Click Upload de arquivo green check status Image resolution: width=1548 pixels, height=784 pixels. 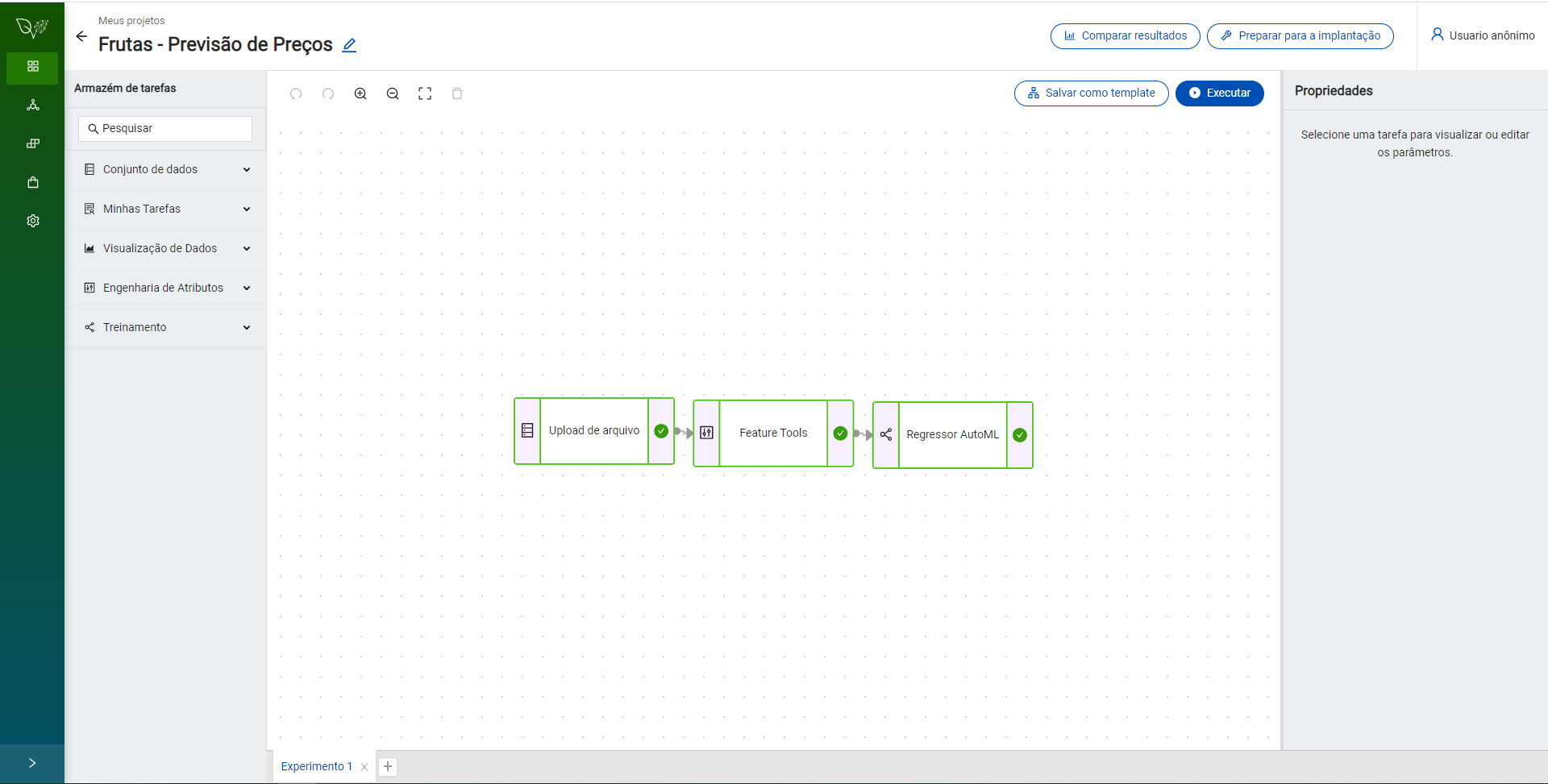[661, 431]
